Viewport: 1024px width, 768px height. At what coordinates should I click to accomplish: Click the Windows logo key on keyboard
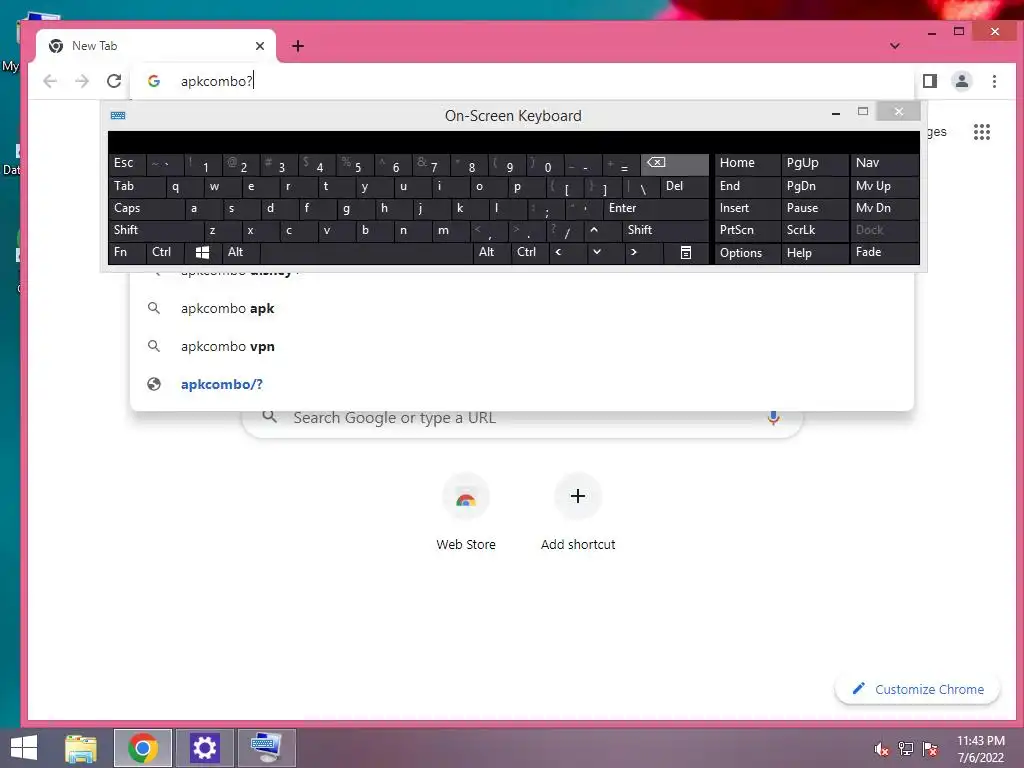[202, 252]
